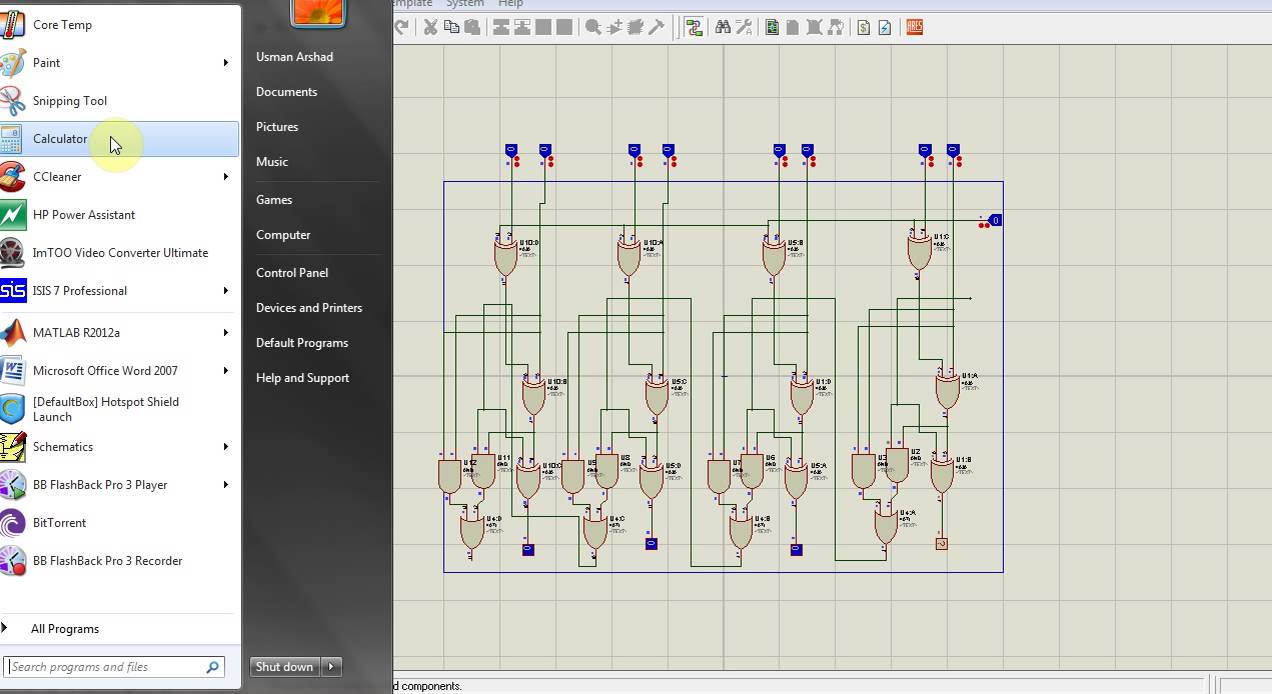The width and height of the screenshot is (1272, 694).
Task: Toggle the second logic state input from left
Action: pyautogui.click(x=545, y=151)
